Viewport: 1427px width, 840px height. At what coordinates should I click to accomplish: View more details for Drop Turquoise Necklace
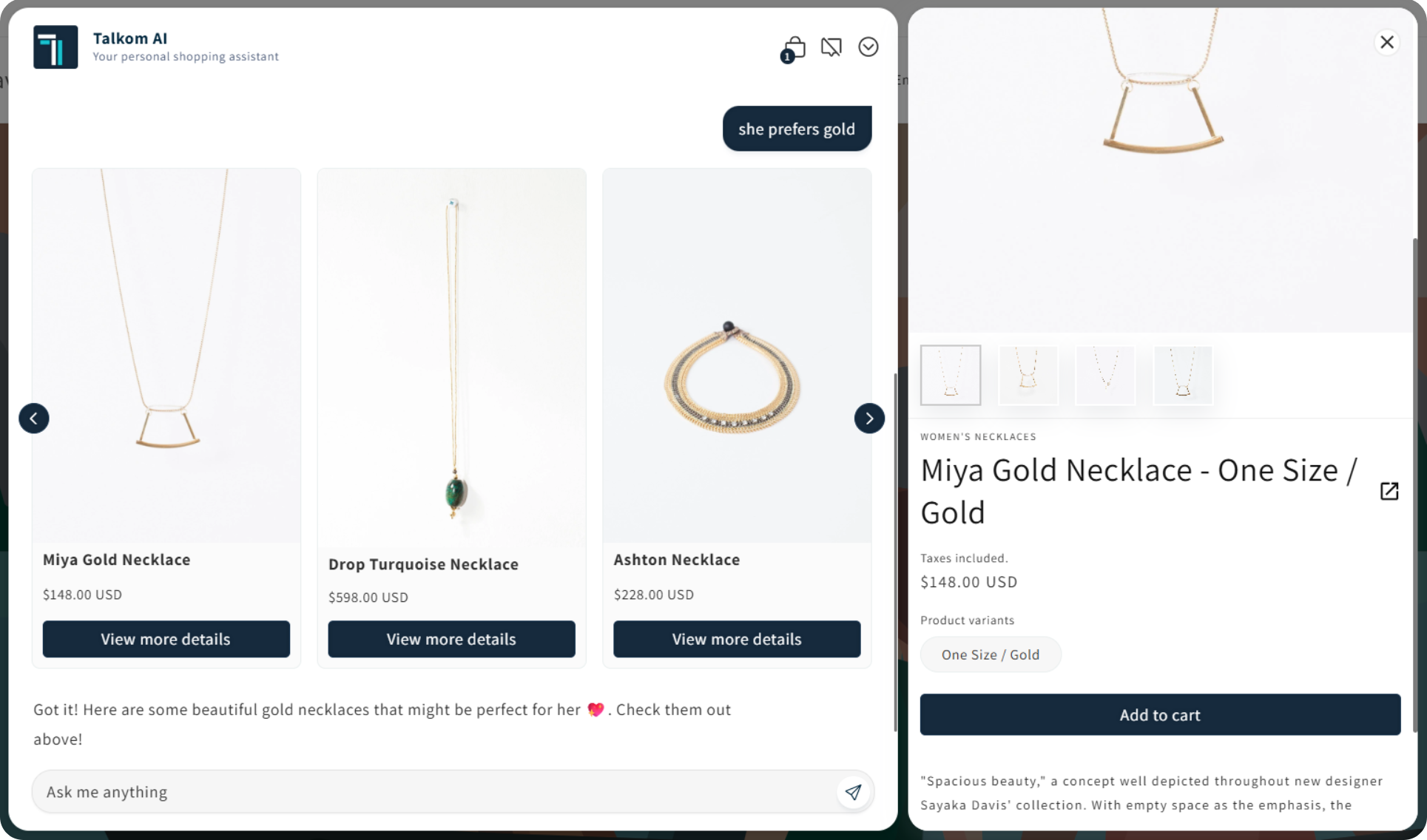(451, 639)
